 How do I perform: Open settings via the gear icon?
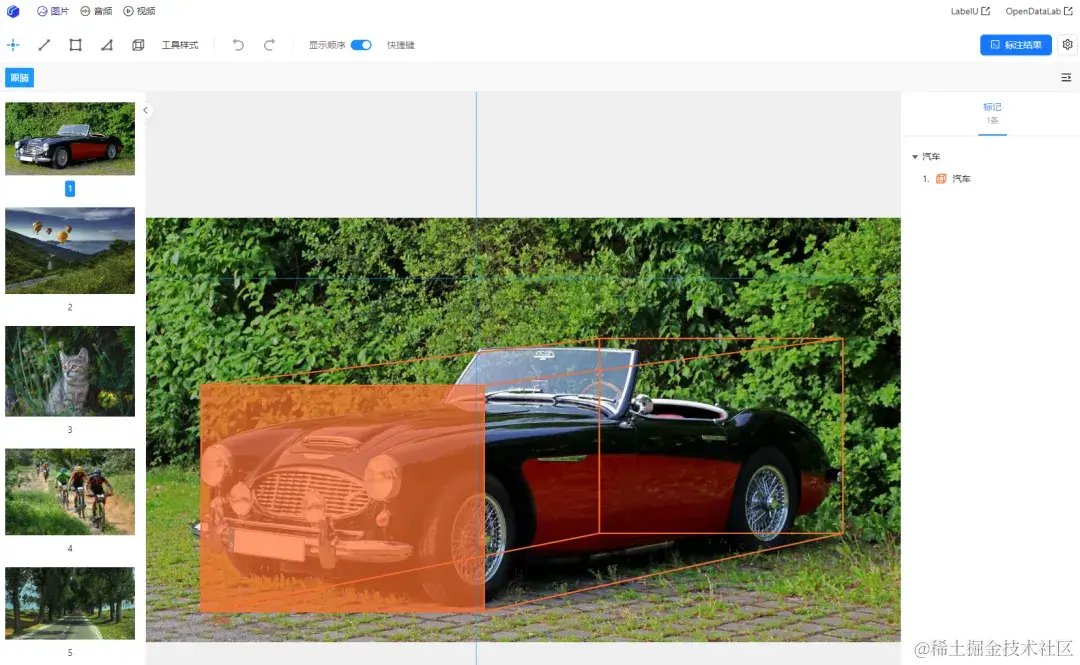click(x=1067, y=44)
